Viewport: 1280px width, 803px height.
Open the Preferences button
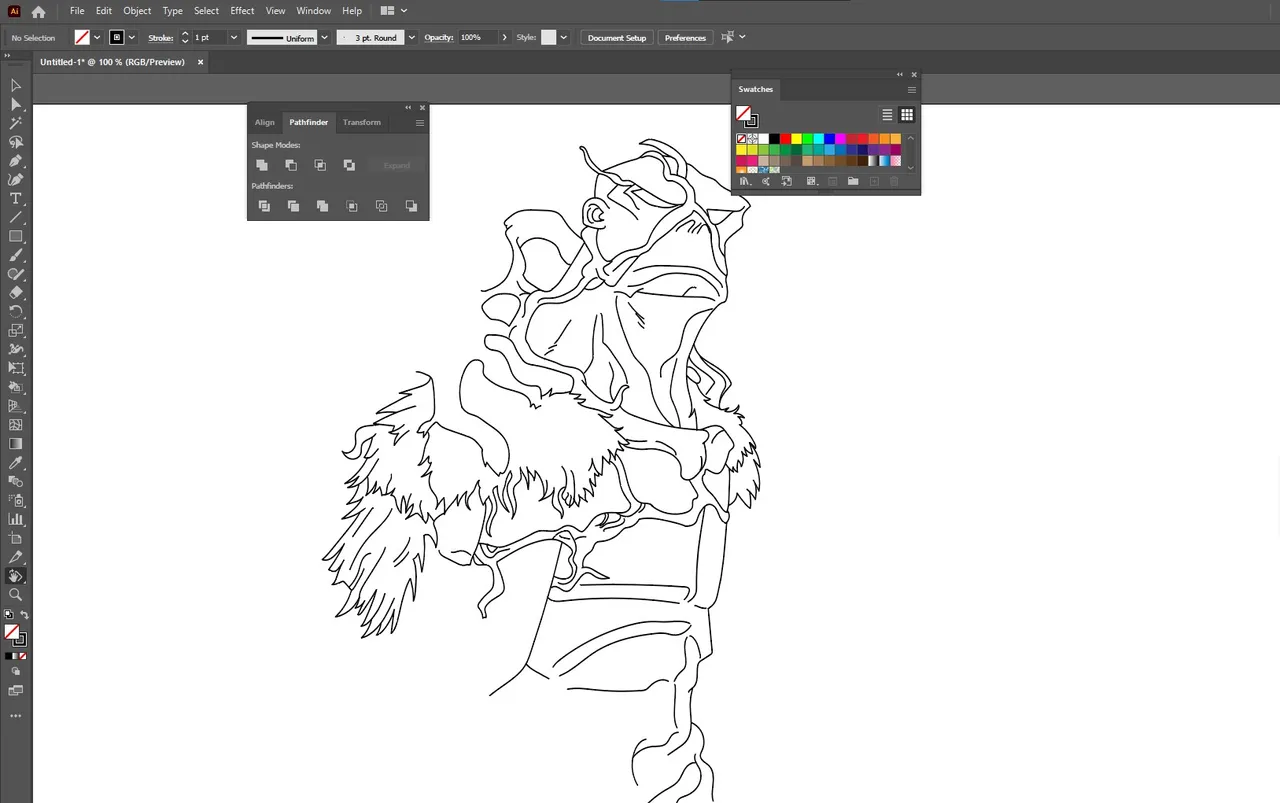(685, 37)
